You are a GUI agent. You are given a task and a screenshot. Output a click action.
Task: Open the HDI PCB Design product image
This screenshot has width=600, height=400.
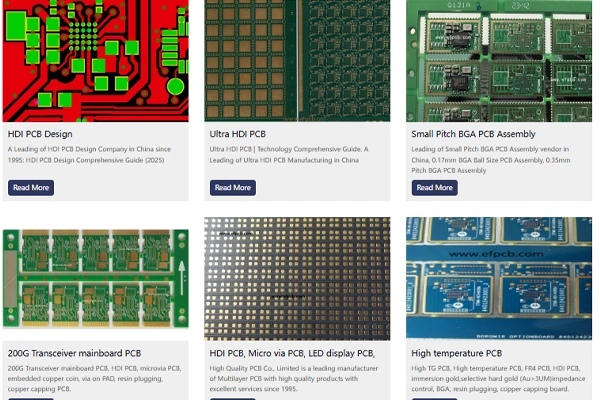pyautogui.click(x=96, y=61)
